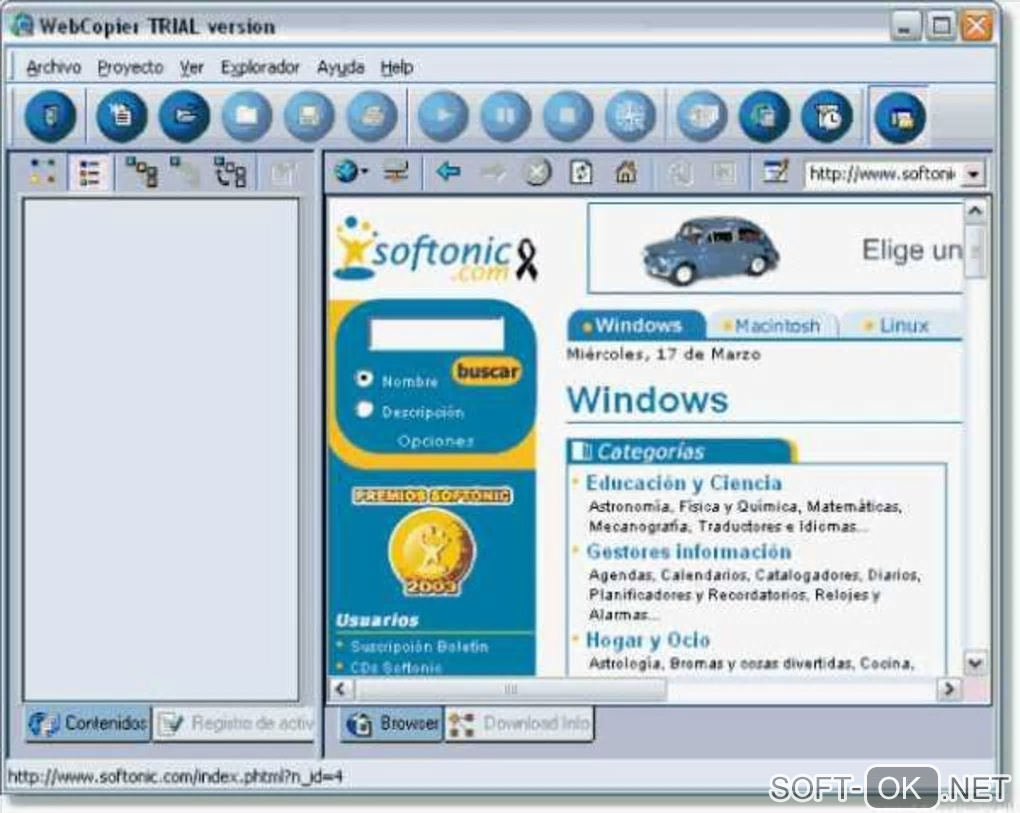Click the CDs Softonic link
This screenshot has height=813, width=1020.
point(396,668)
